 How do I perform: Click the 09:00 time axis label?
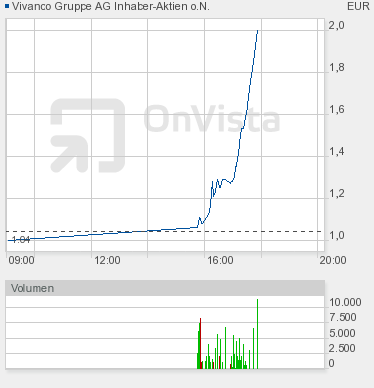coord(21,260)
